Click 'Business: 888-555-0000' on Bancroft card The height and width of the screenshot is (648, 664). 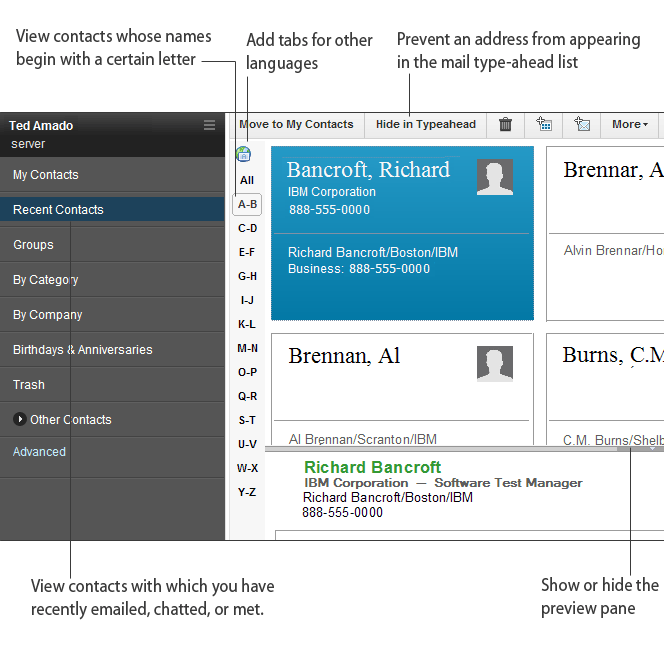pos(359,269)
